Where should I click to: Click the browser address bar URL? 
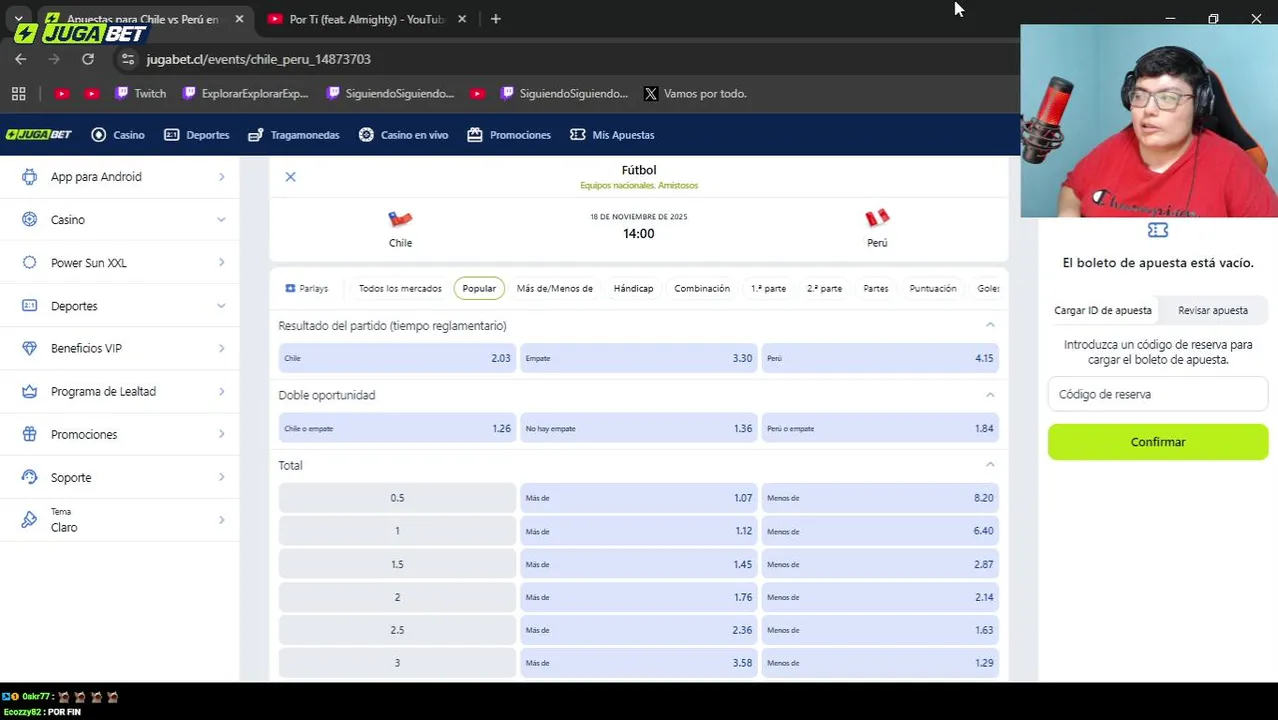click(258, 59)
